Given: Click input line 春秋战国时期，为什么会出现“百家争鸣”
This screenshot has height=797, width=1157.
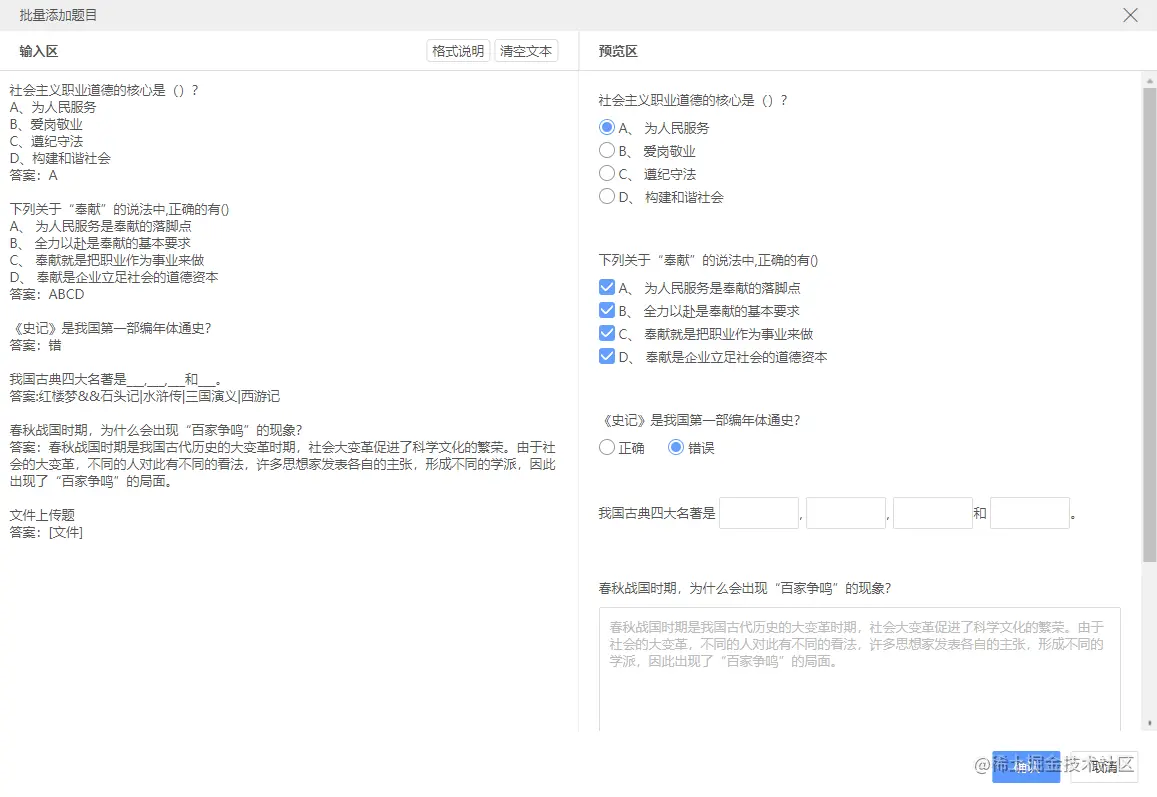Looking at the screenshot, I should click(x=156, y=429).
